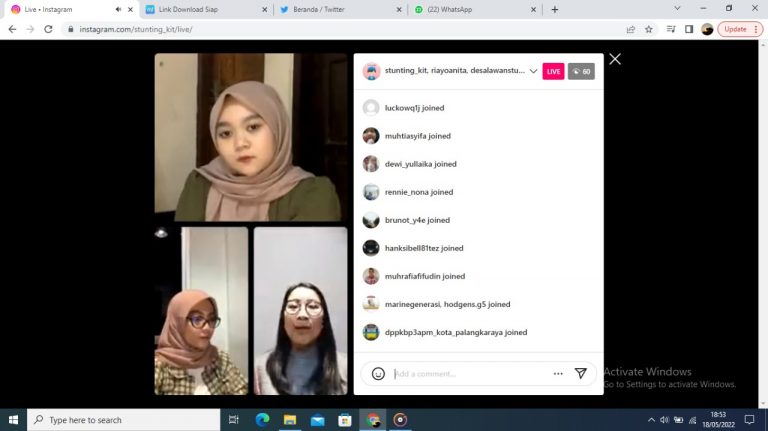Go forward in browser history
The image size is (768, 431).
tap(30, 29)
